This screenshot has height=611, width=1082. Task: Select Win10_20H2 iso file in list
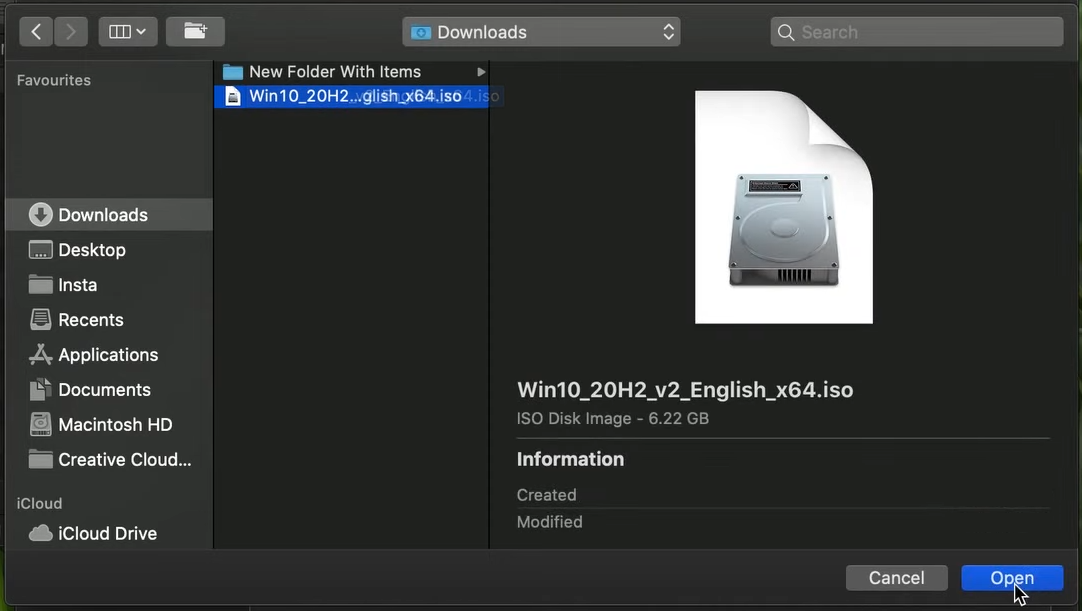click(351, 96)
